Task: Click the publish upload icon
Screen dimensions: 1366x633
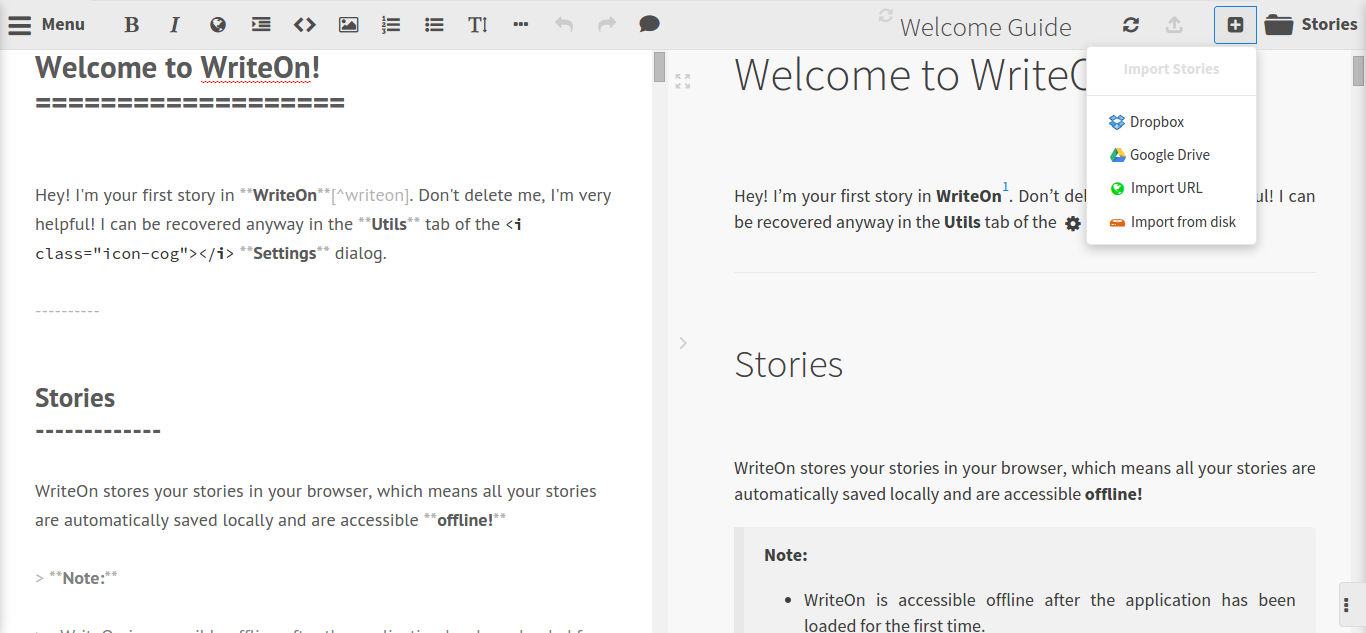Action: pyautogui.click(x=1175, y=25)
